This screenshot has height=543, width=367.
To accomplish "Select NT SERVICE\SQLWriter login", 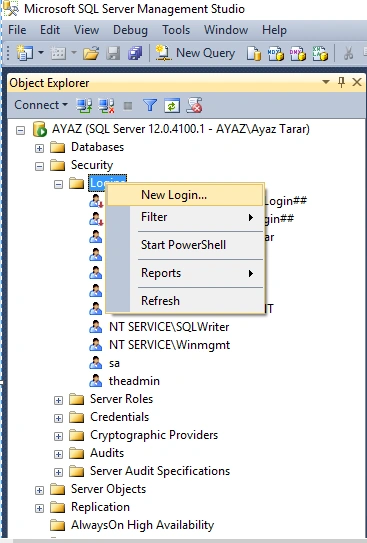I will (x=169, y=327).
